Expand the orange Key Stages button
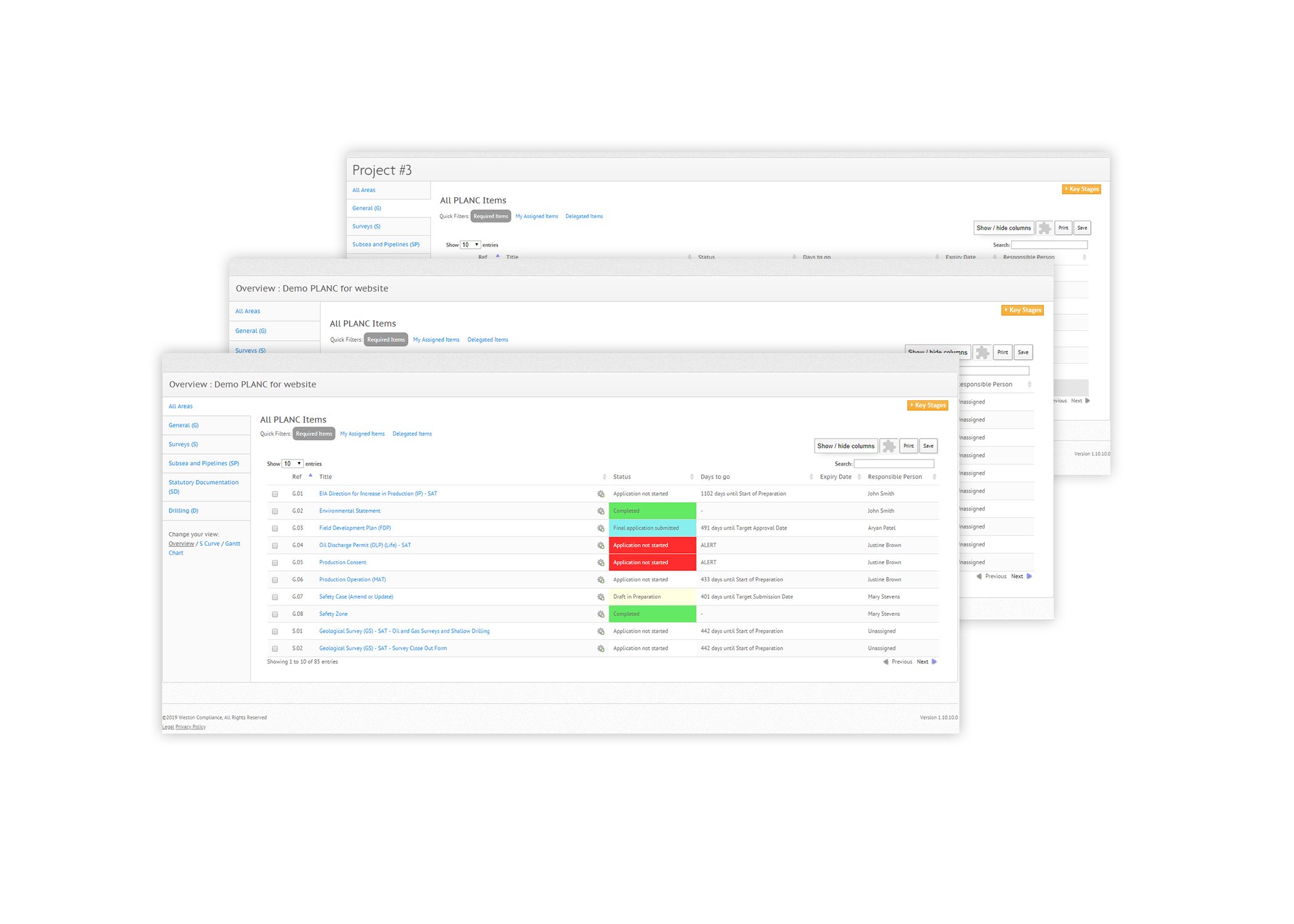Image resolution: width=1294 pixels, height=924 pixels. pos(928,405)
